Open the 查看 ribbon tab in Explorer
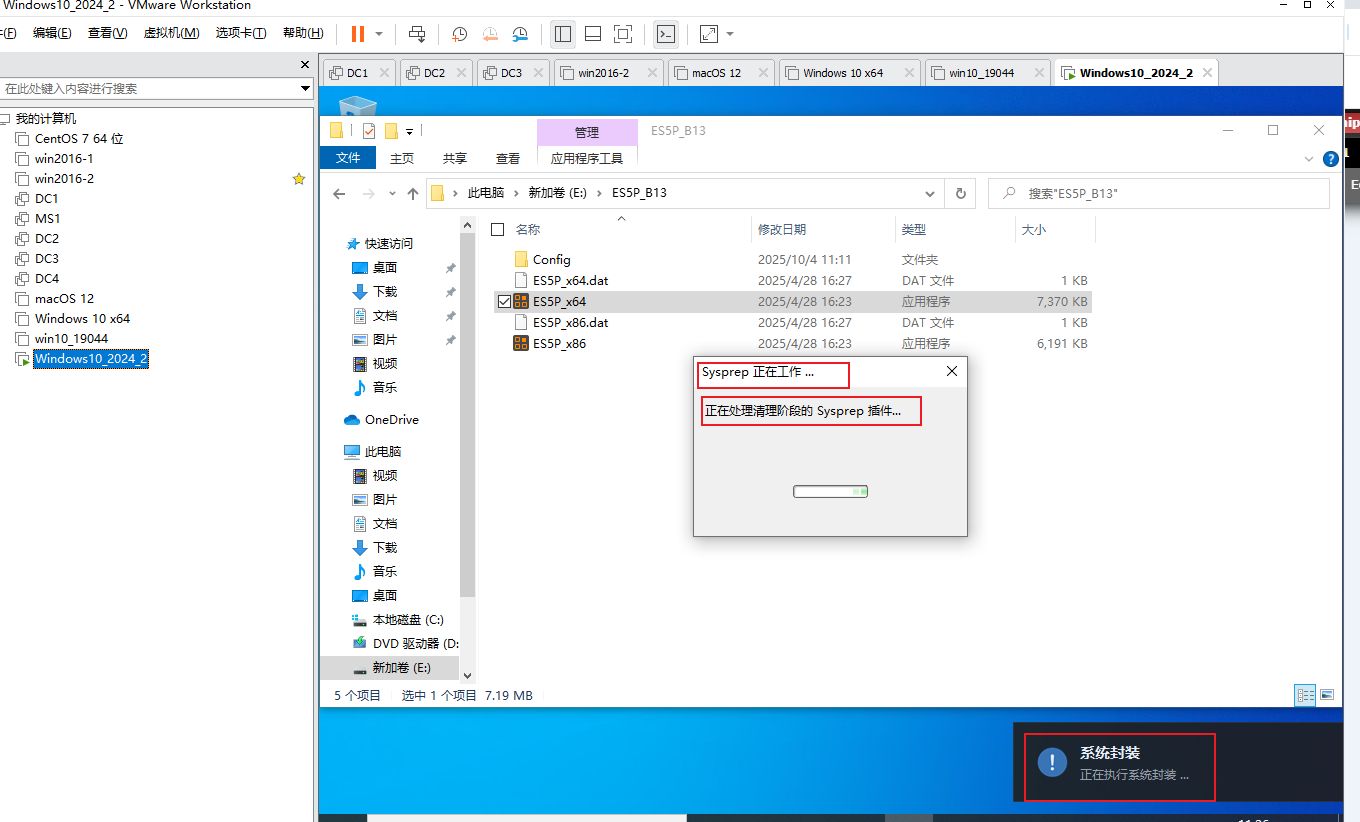This screenshot has height=822, width=1360. click(x=508, y=158)
